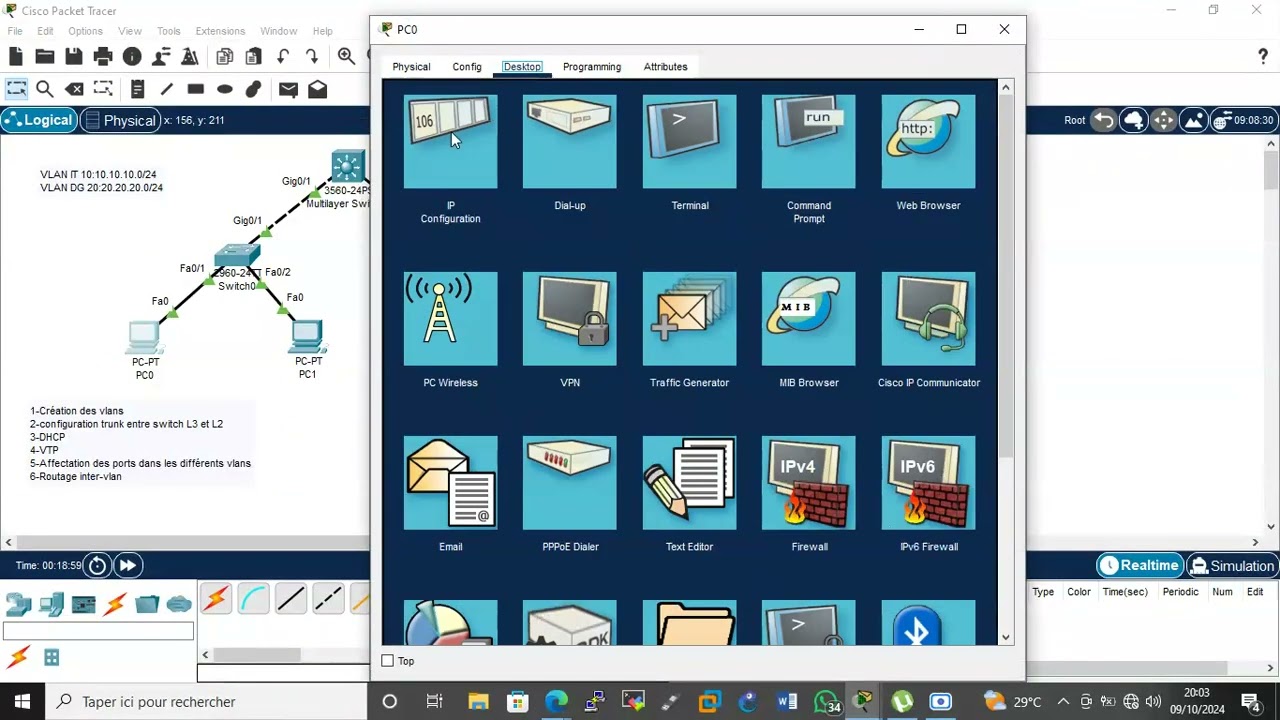Toggle the Top checkbox in PC0 window

pos(388,661)
